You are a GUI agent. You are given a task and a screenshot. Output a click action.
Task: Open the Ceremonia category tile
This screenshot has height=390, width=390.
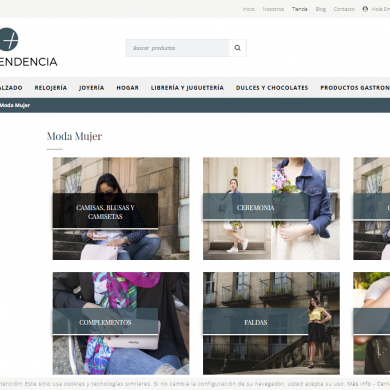(x=271, y=209)
